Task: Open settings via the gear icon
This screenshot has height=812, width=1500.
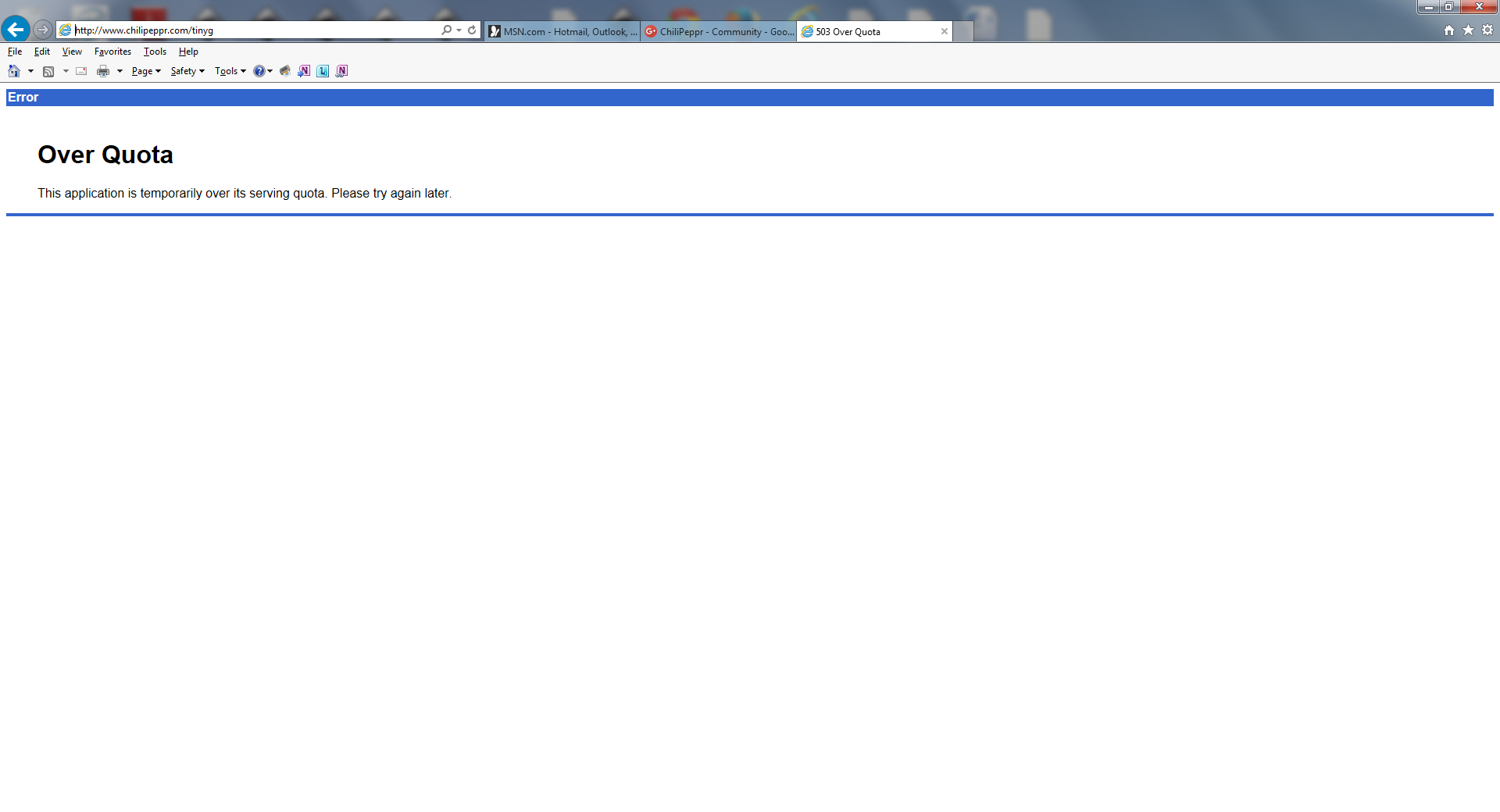Action: (1487, 30)
